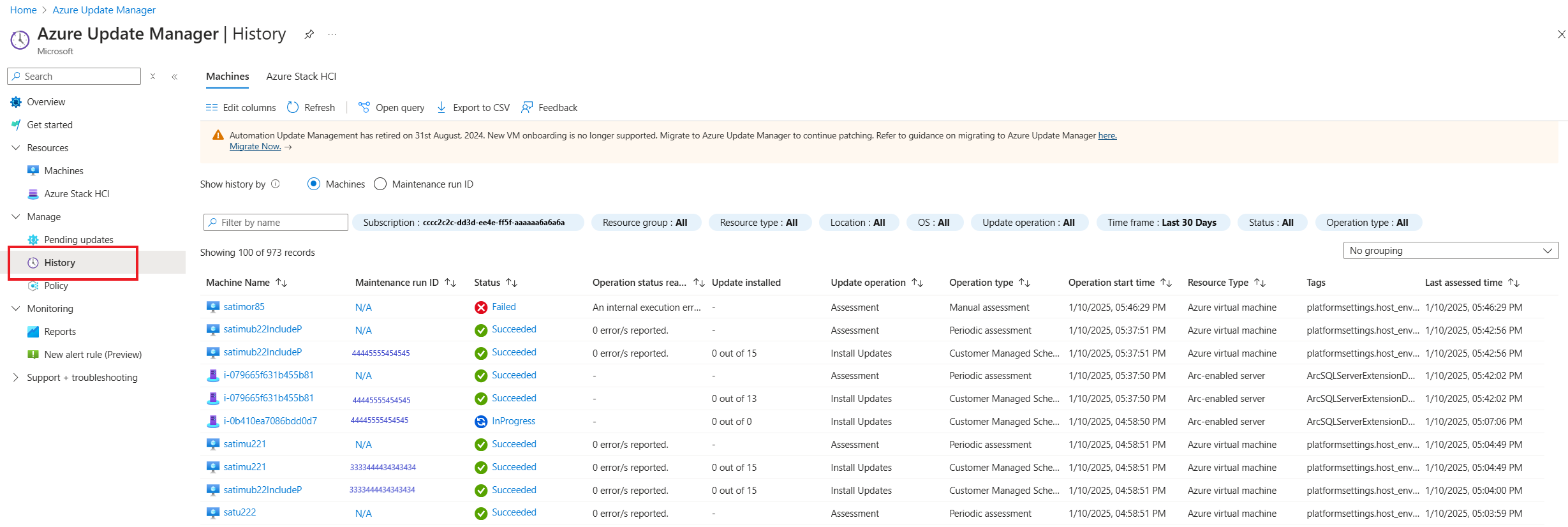
Task: Open the Update operation filter pill
Action: [1029, 223]
